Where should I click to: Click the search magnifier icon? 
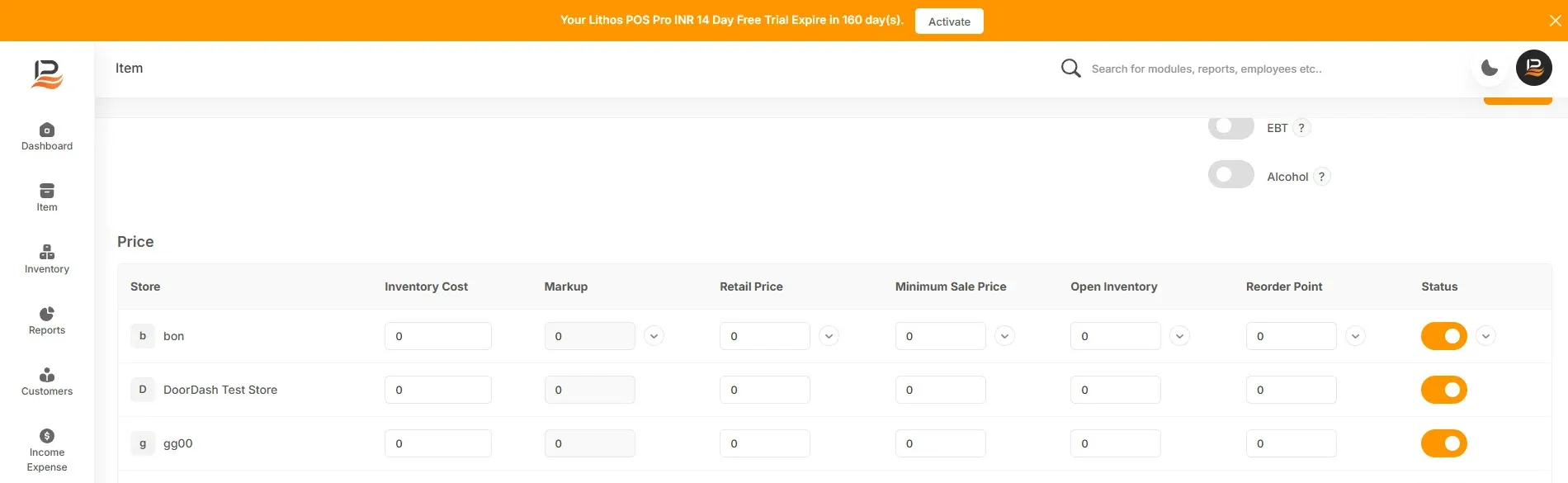tap(1070, 68)
